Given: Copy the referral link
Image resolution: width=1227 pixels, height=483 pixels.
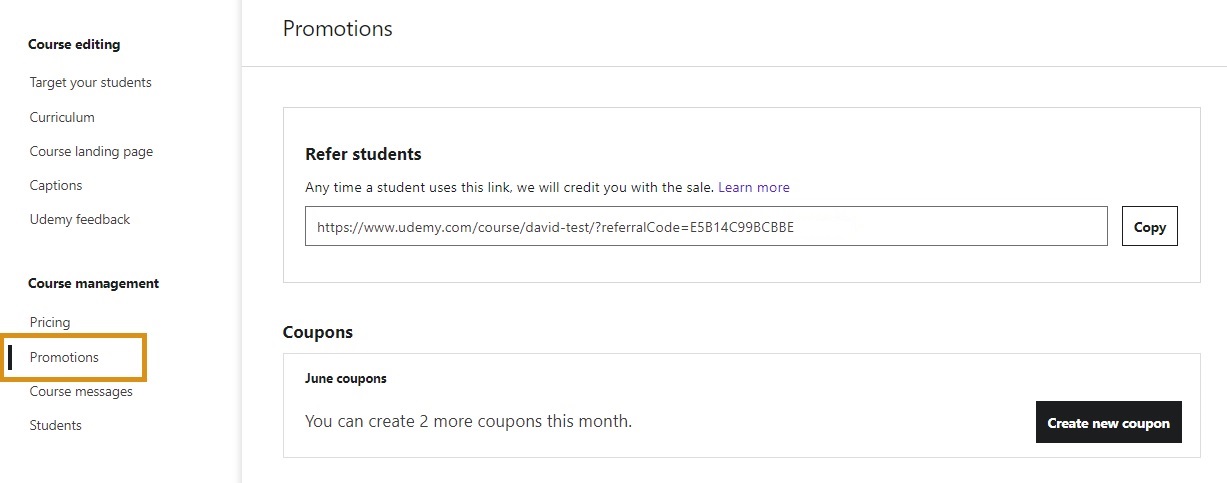Looking at the screenshot, I should pyautogui.click(x=1149, y=227).
